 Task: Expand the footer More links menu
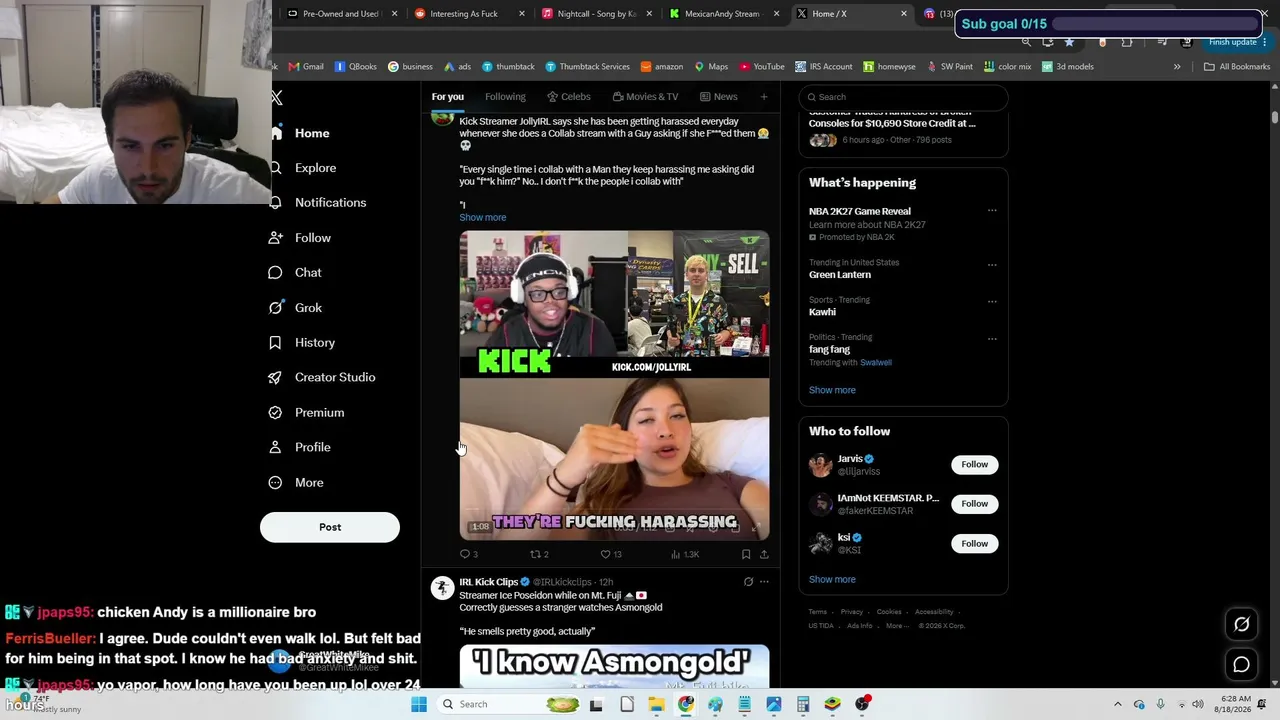coord(897,626)
